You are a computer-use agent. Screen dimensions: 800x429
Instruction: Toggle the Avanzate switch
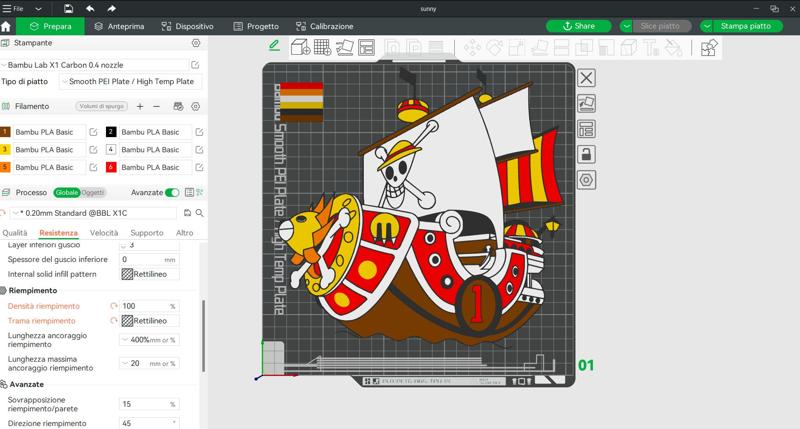tap(172, 192)
